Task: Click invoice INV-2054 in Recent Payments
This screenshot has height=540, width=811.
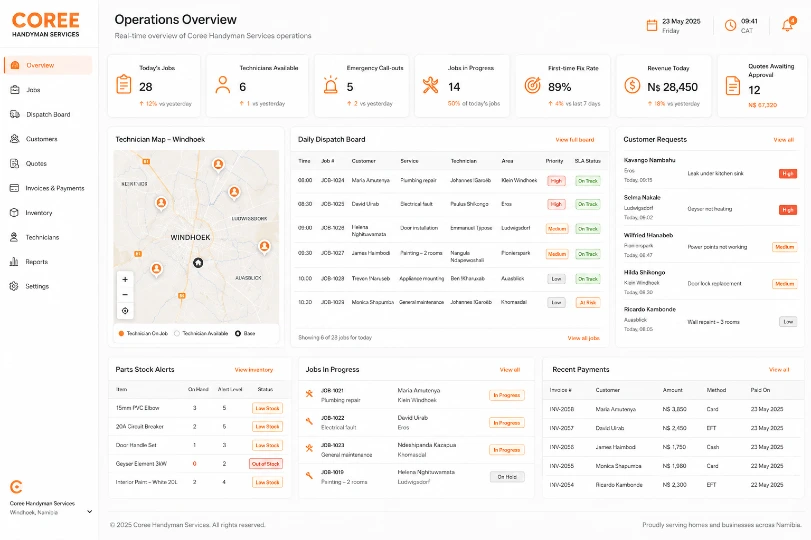Action: tap(561, 485)
